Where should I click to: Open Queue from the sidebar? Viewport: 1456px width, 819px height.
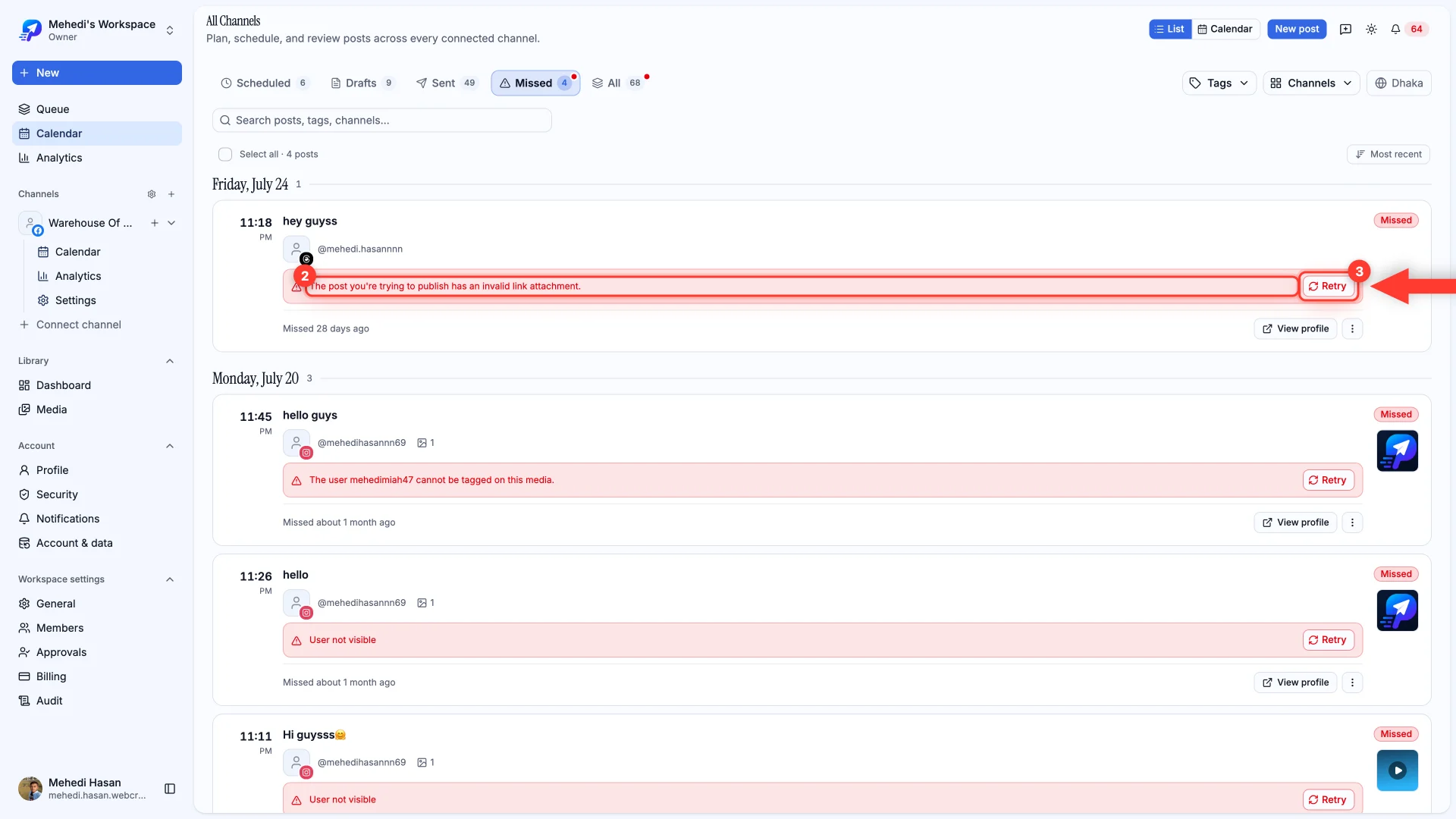pos(97,109)
